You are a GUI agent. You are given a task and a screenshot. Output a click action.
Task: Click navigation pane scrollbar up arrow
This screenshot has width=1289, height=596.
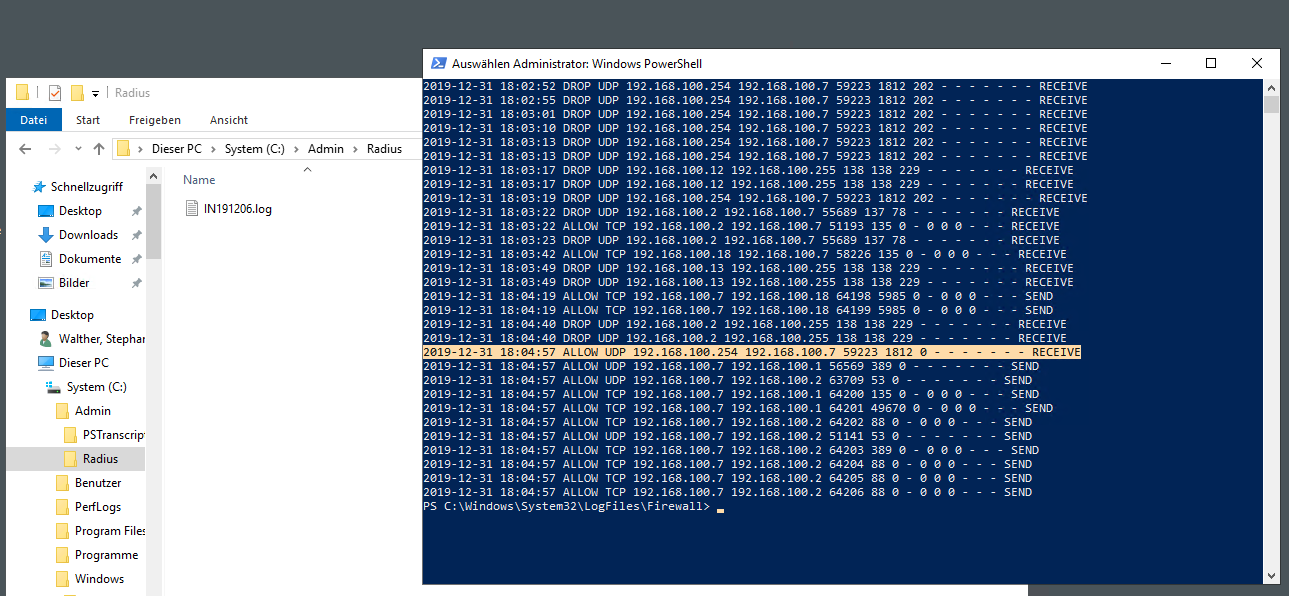pos(154,178)
